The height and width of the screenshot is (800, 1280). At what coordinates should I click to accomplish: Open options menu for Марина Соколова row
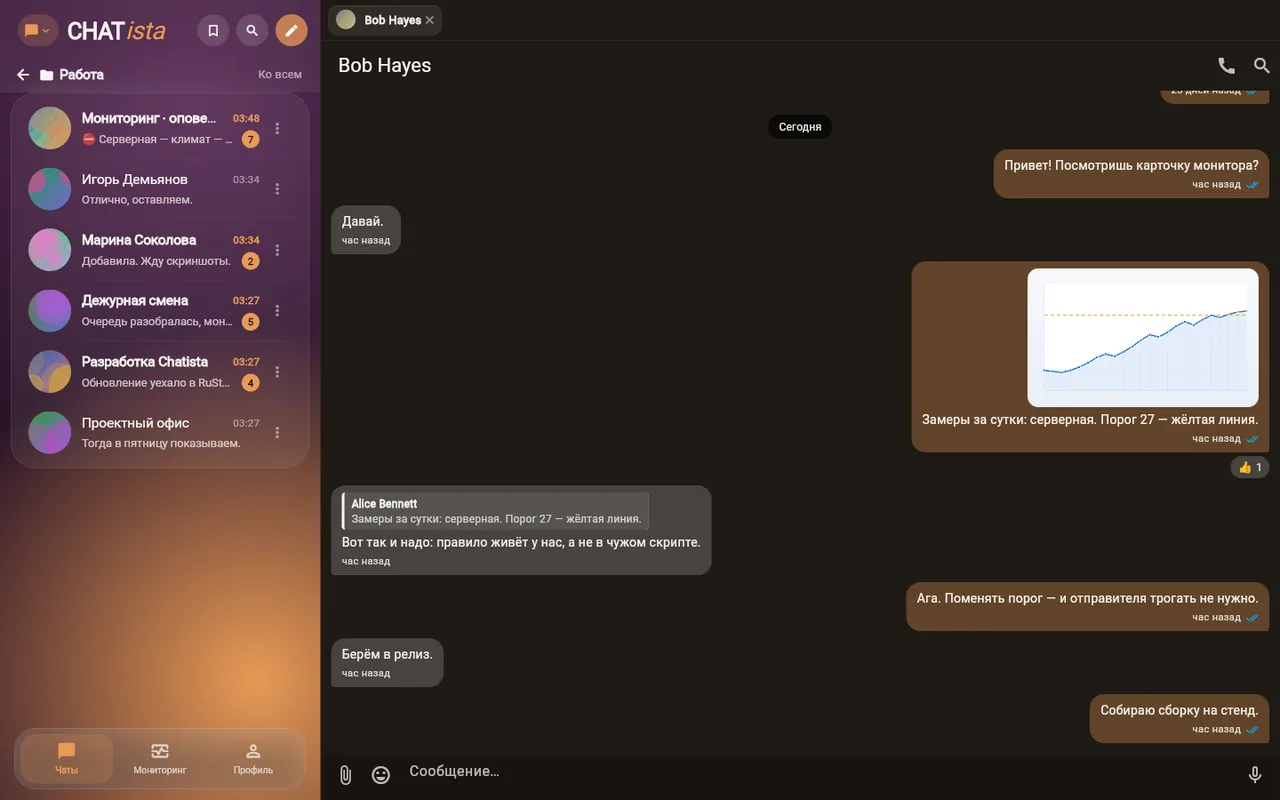(x=278, y=250)
